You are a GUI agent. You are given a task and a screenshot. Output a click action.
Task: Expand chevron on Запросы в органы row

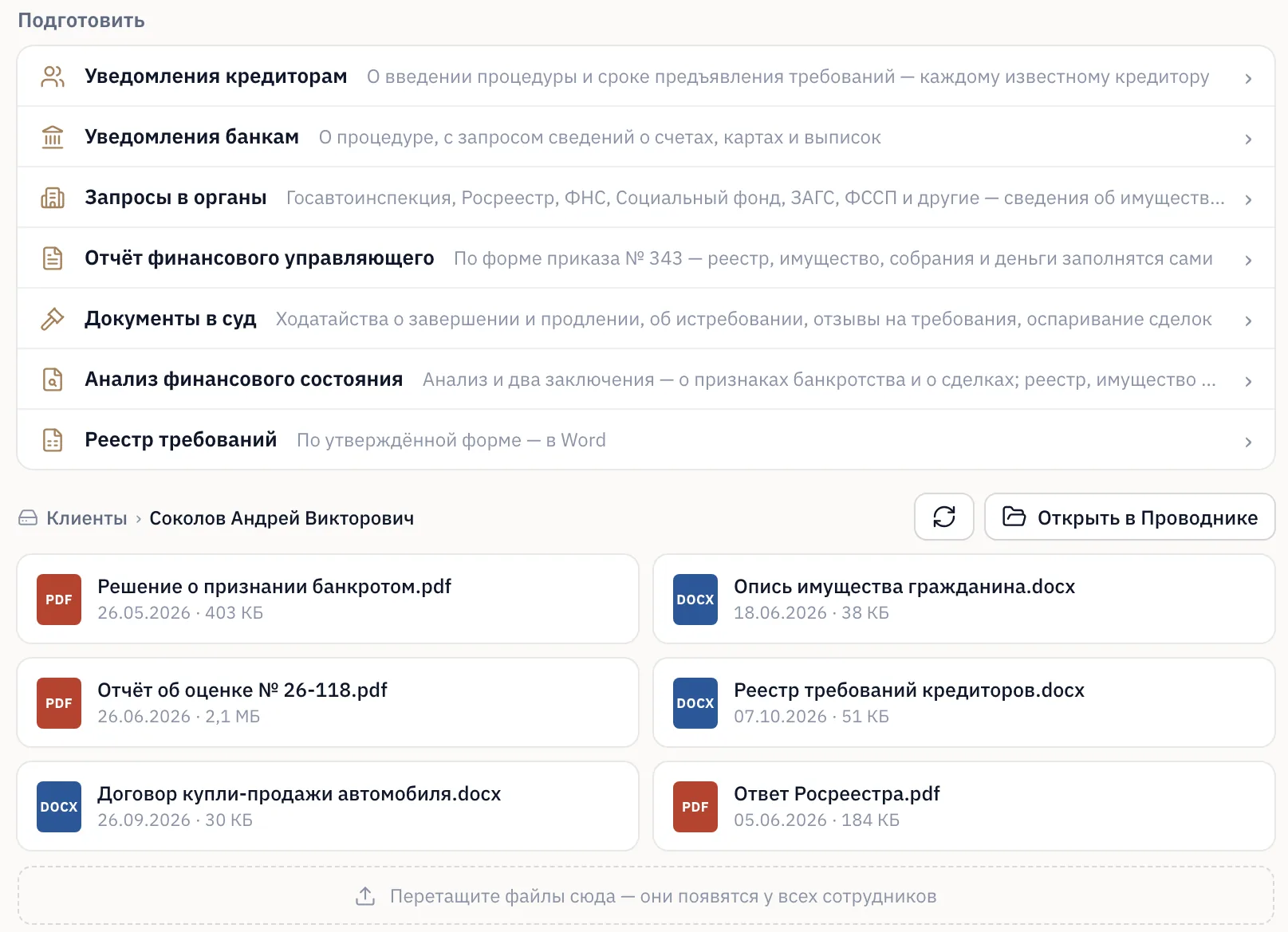pos(1248,199)
